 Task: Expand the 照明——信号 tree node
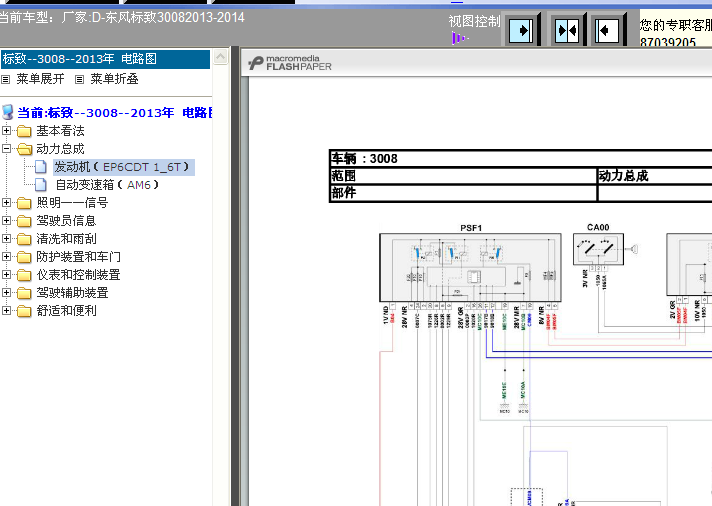point(6,203)
